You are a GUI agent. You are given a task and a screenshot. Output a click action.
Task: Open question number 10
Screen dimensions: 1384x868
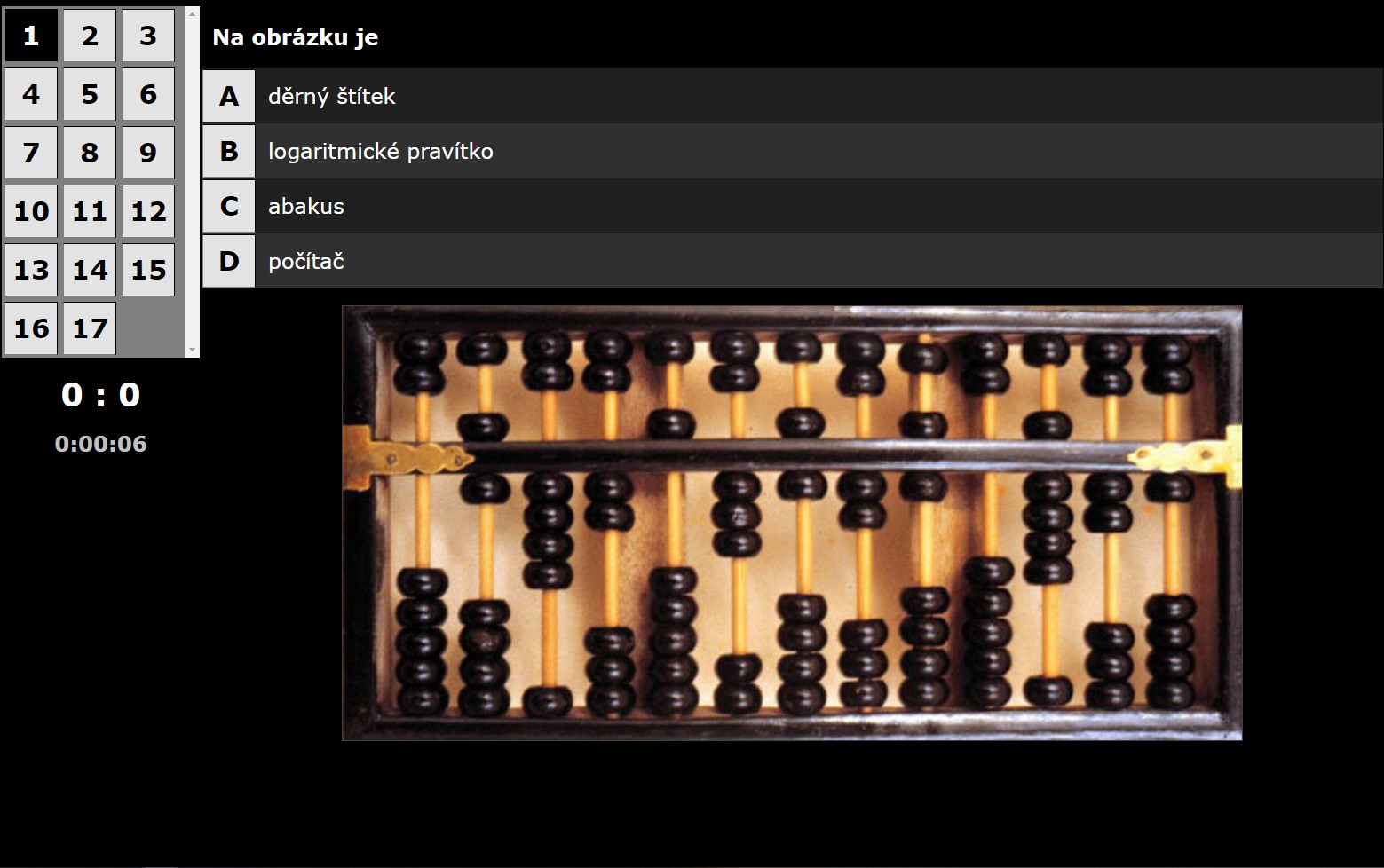(x=31, y=211)
